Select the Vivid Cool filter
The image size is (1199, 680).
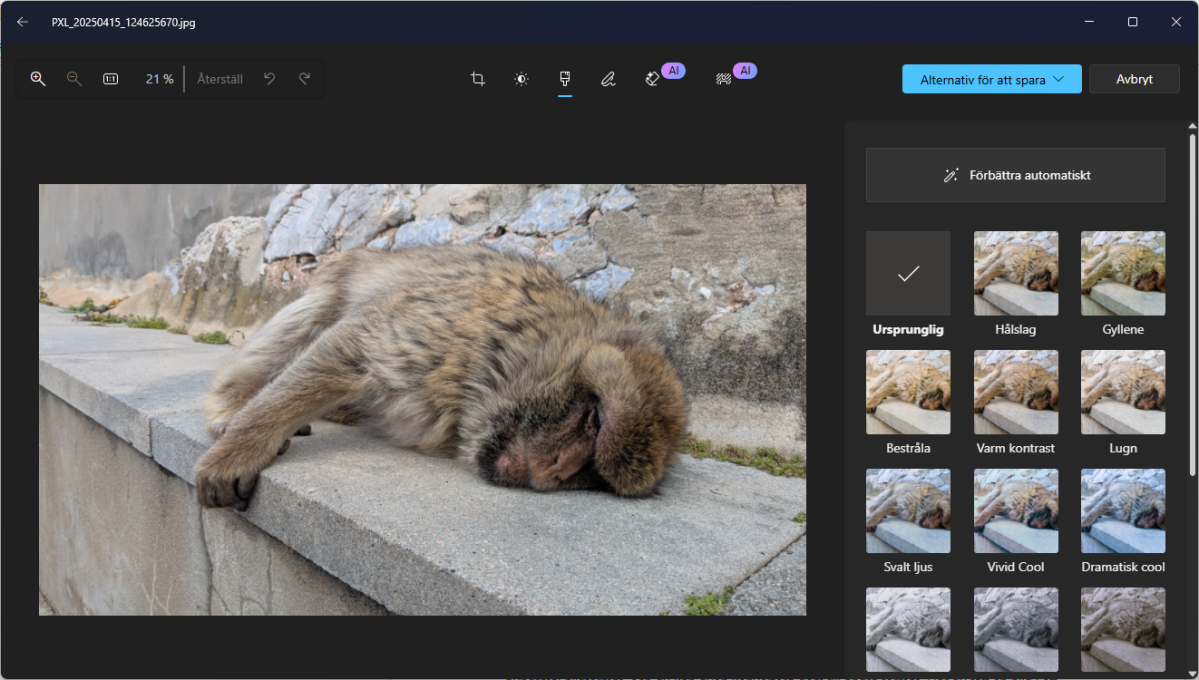click(x=1015, y=511)
